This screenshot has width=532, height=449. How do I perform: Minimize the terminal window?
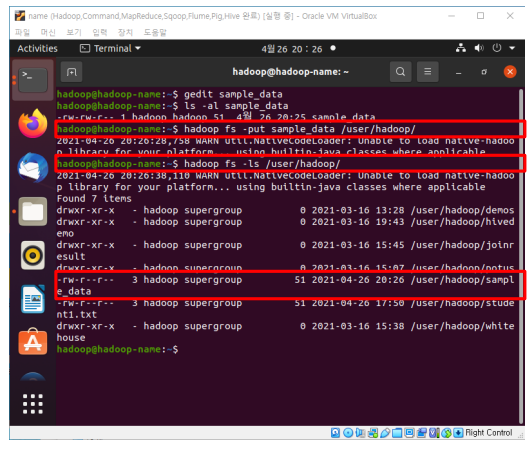tap(458, 72)
